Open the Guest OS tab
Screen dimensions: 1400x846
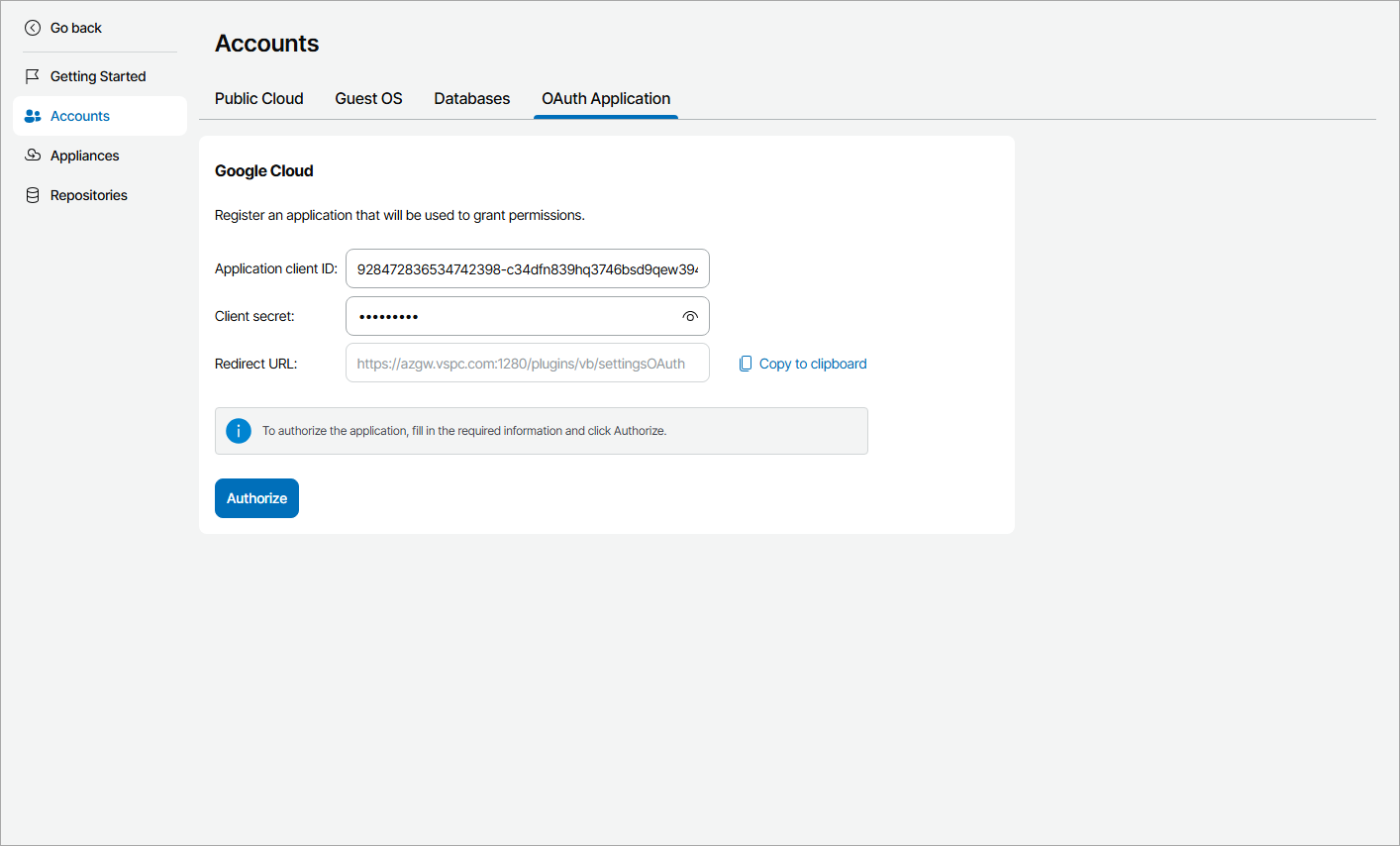(368, 98)
